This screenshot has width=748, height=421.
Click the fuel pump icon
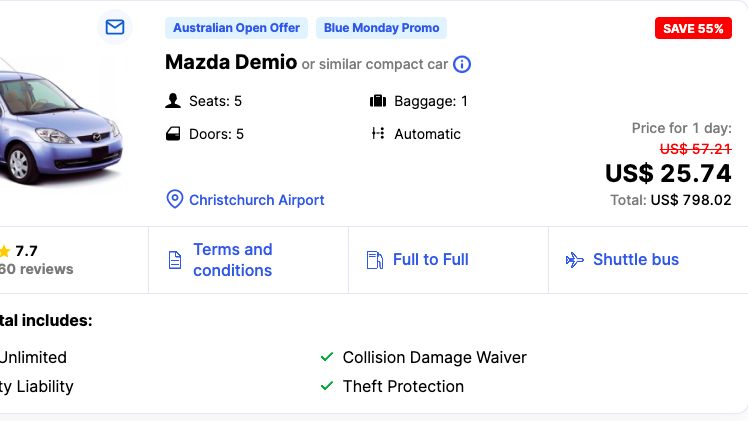pos(375,260)
